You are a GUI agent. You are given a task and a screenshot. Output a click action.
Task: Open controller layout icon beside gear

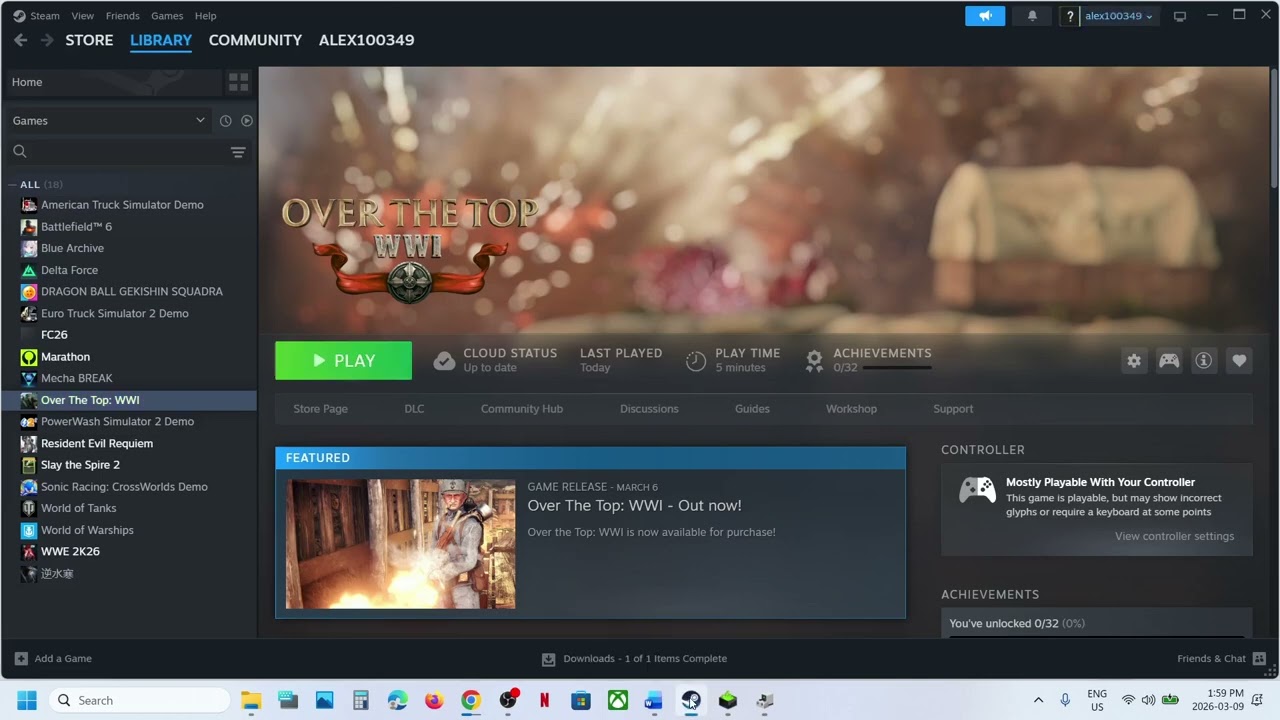(x=1169, y=361)
